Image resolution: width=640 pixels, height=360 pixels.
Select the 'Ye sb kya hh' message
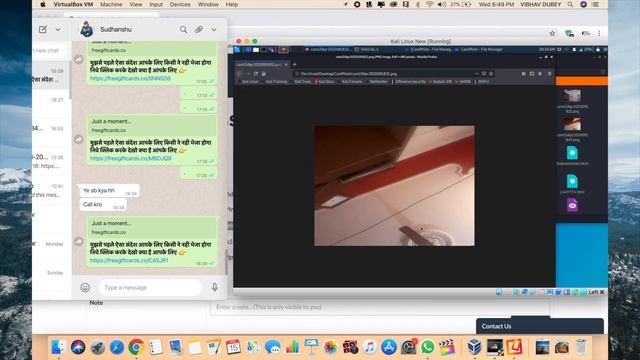pyautogui.click(x=109, y=191)
